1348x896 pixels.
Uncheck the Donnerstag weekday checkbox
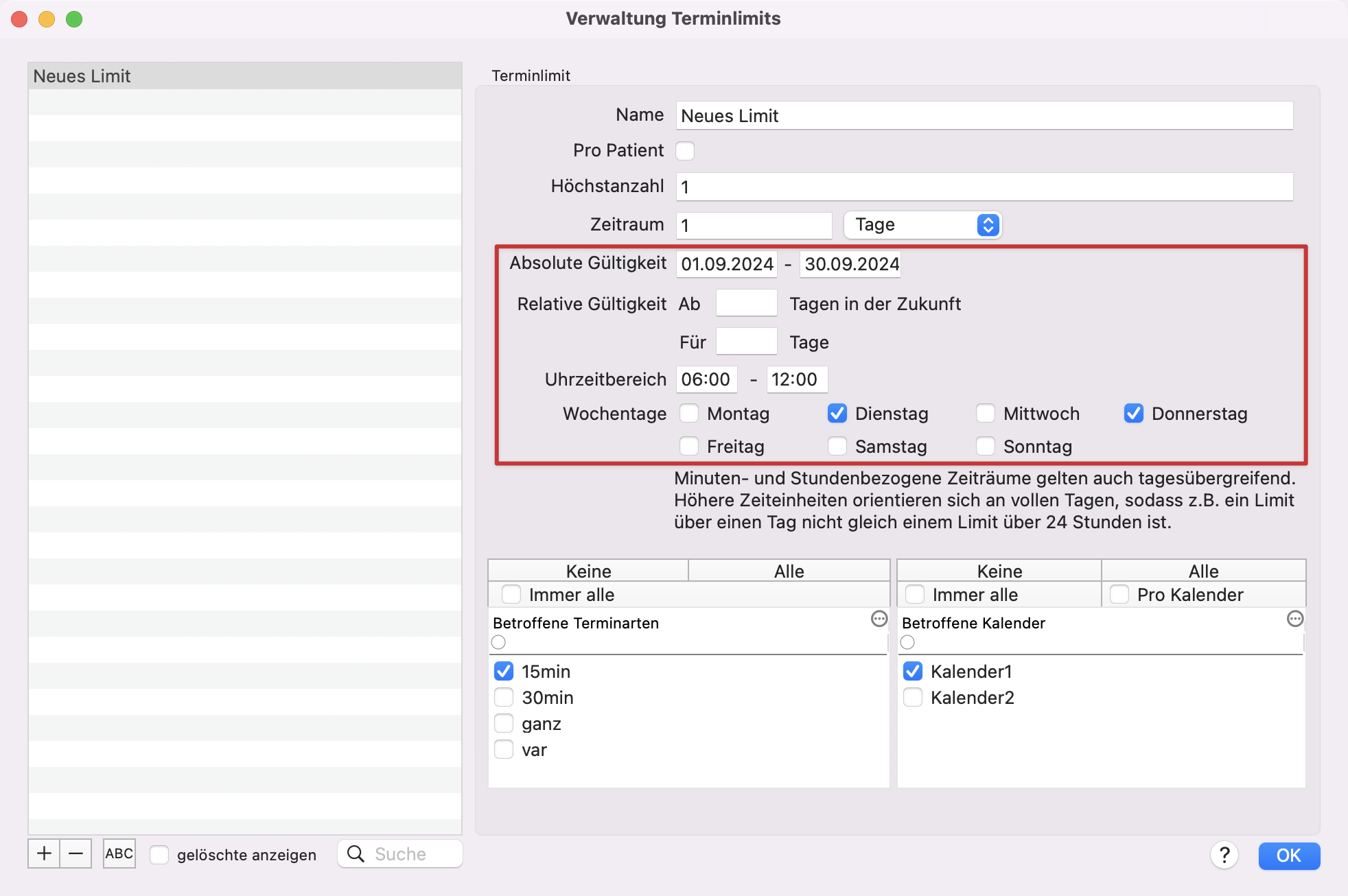click(x=1134, y=413)
